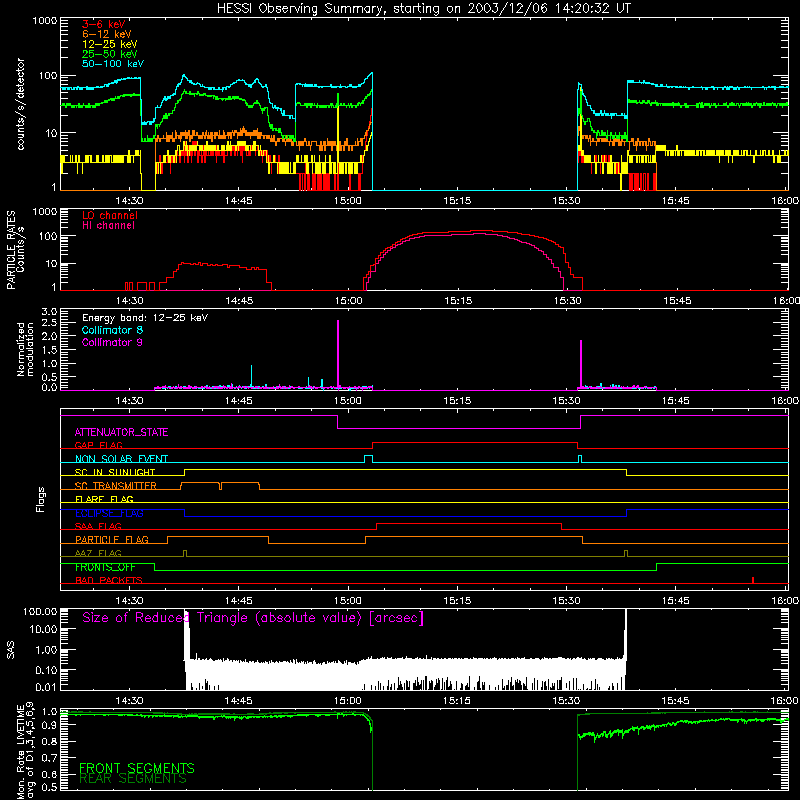
Task: Select the Collimator 9 legend label
Action: 112,342
